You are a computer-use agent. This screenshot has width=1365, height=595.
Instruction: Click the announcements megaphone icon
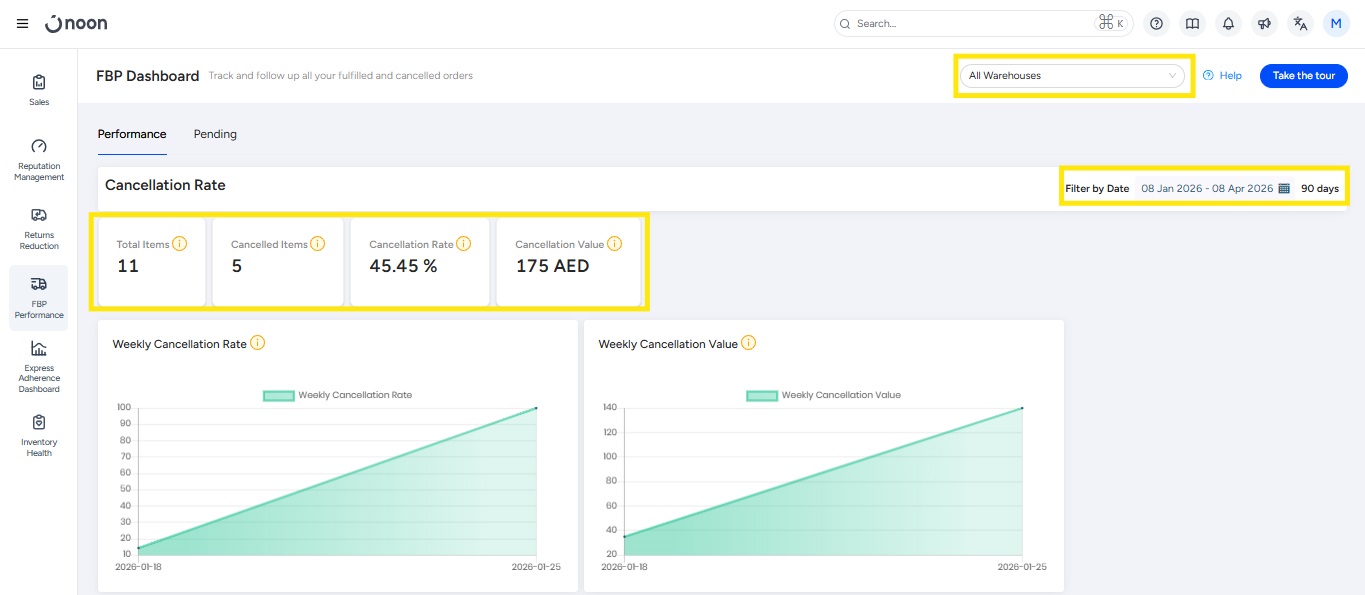tap(1264, 24)
